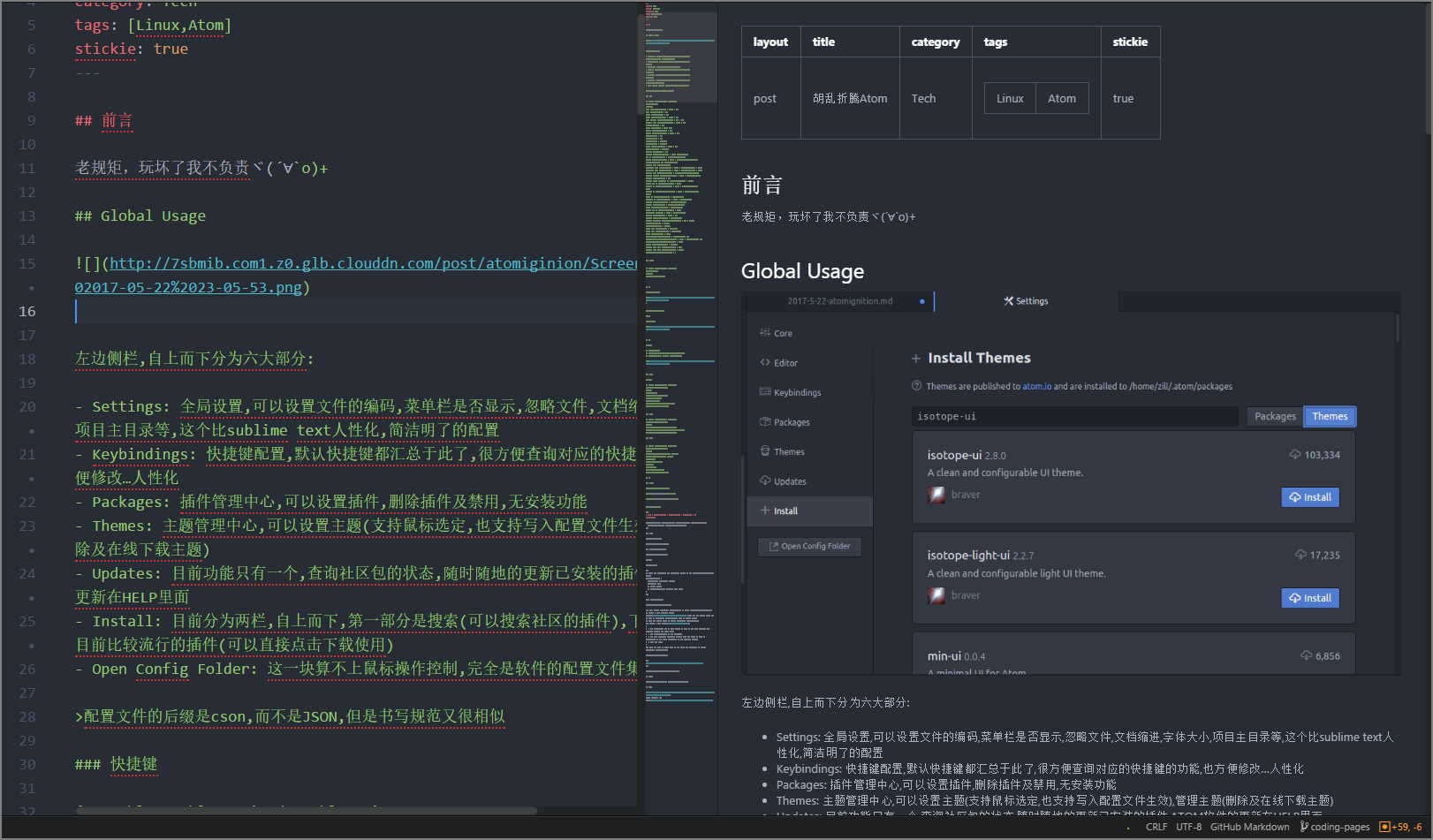
Task: Click download cloud icon next to 17,235
Action: tap(1300, 555)
